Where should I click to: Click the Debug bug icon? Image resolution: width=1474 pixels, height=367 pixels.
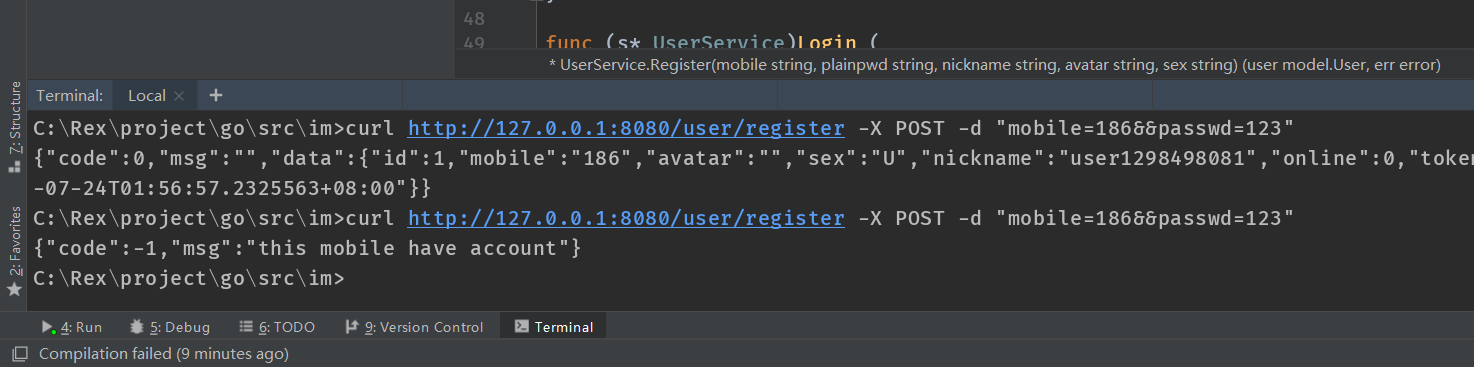click(137, 327)
